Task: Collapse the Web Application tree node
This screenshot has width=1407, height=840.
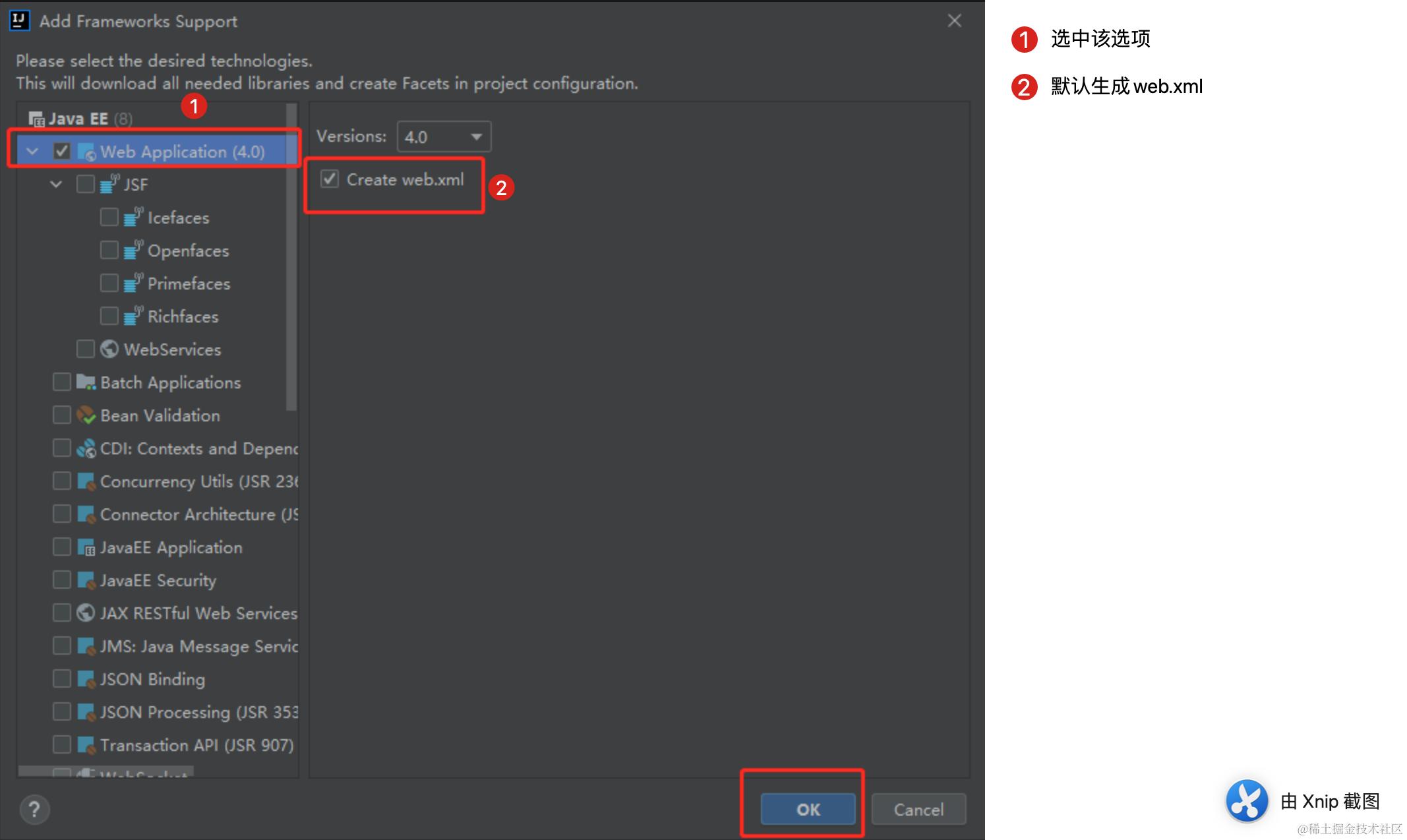Action: click(32, 152)
